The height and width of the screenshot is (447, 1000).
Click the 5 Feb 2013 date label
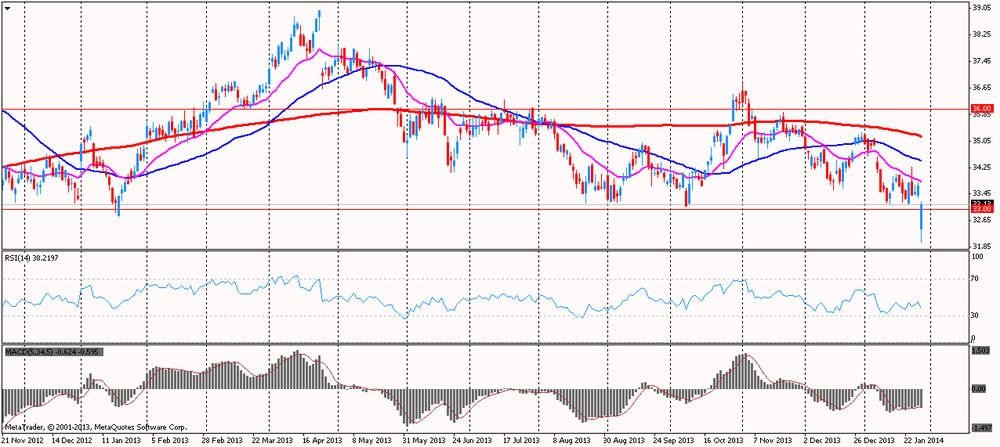(172, 440)
